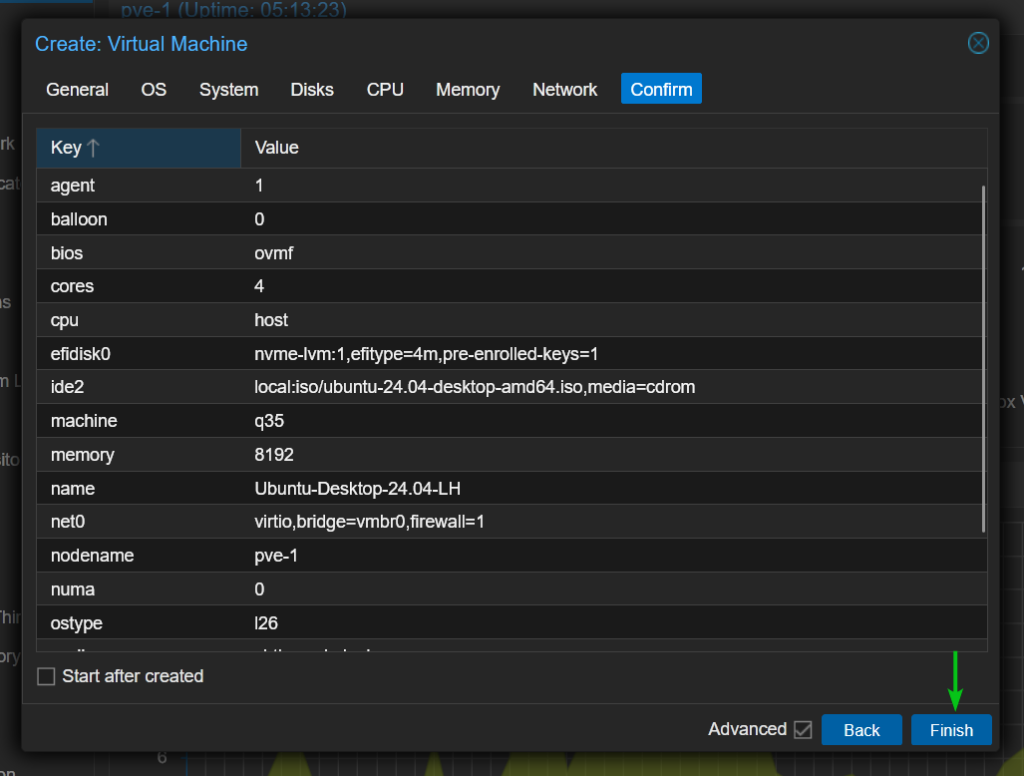
Task: Click the summary table vertical scrollbar
Action: [x=983, y=359]
